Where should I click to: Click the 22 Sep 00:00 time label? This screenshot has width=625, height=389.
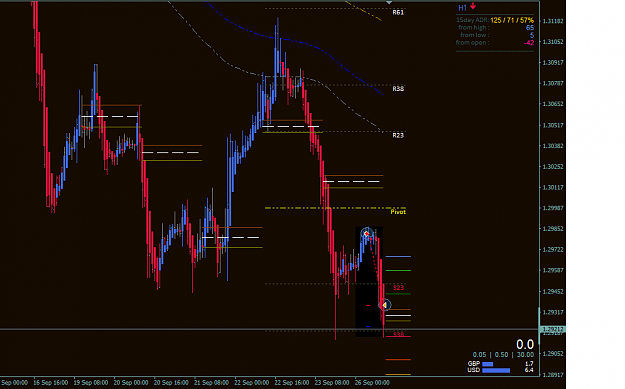(252, 383)
